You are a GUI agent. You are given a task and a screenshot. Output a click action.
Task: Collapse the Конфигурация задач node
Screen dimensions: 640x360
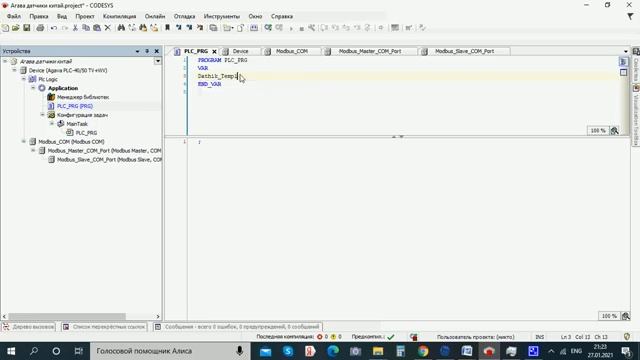click(x=42, y=115)
